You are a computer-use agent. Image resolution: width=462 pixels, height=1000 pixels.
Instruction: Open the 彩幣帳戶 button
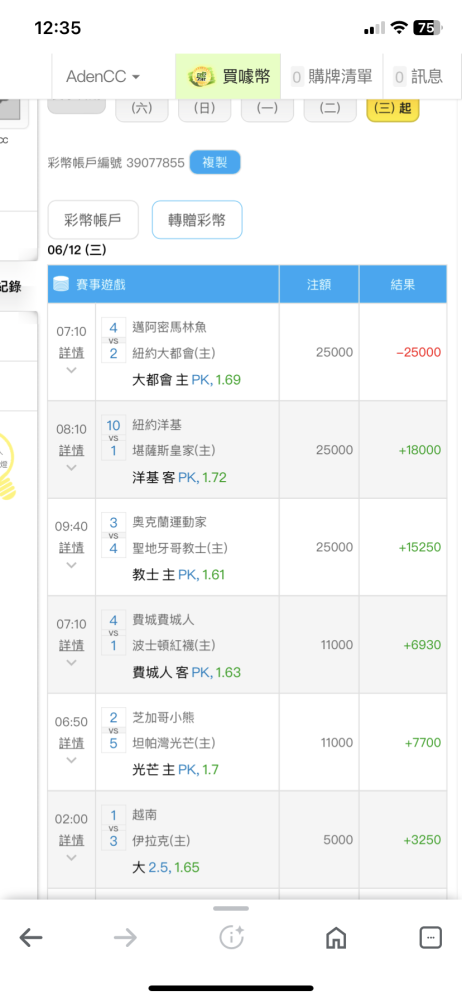coord(93,220)
